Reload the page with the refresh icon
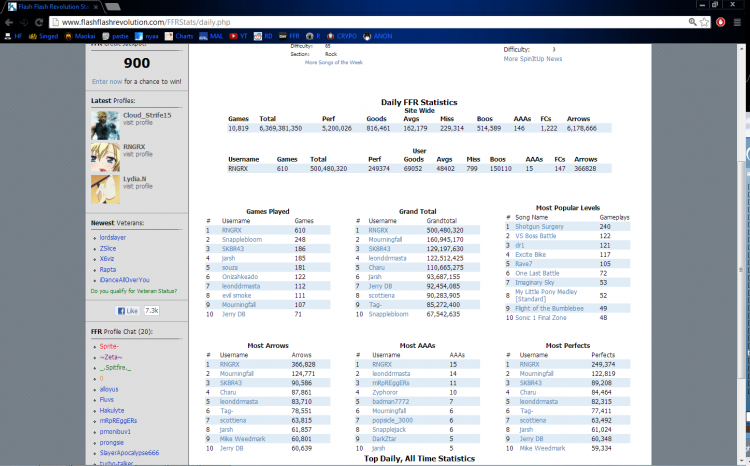Image resolution: width=750 pixels, height=466 pixels. point(38,21)
